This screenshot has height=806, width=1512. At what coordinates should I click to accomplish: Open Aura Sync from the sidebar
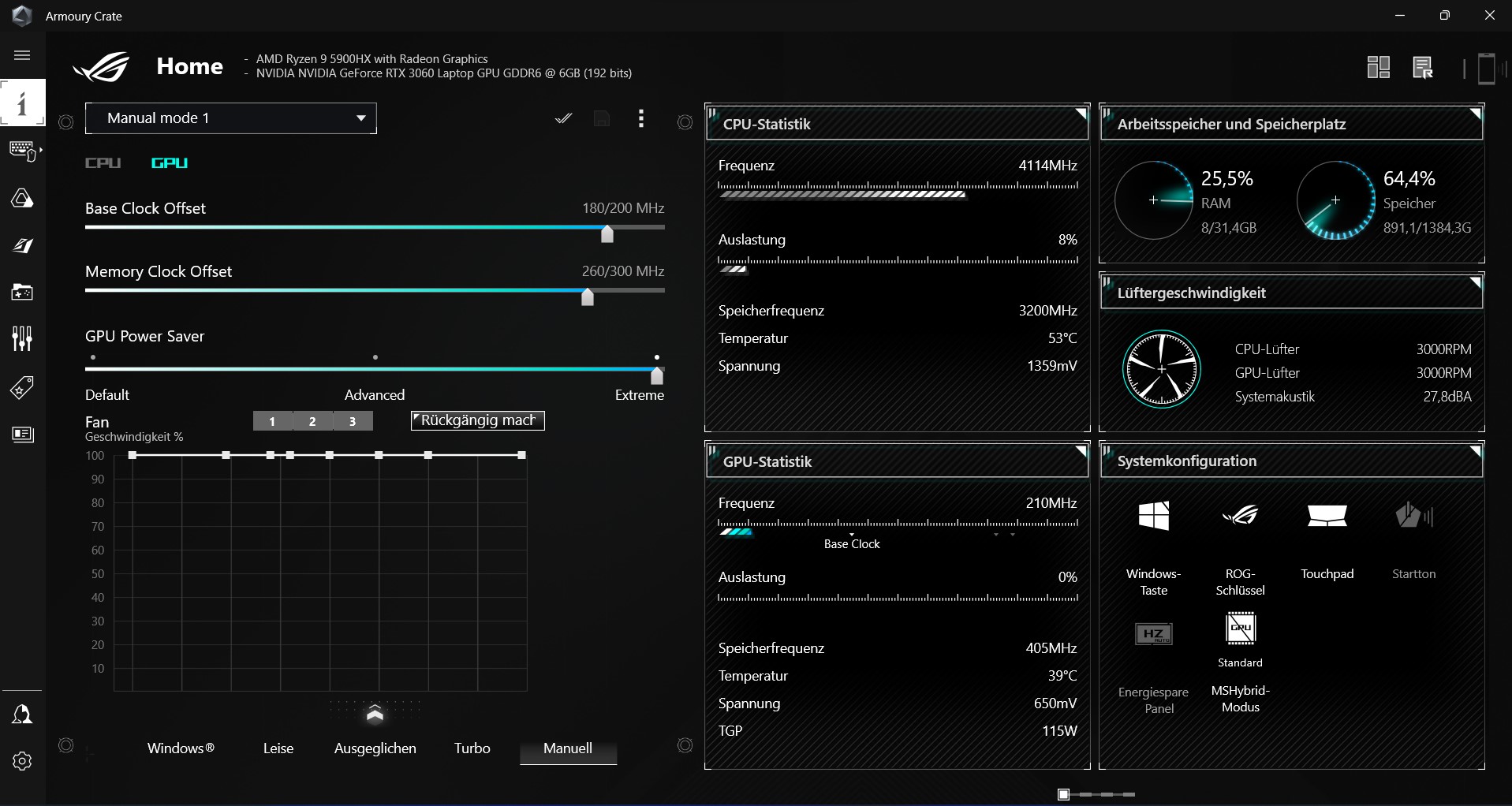point(22,198)
